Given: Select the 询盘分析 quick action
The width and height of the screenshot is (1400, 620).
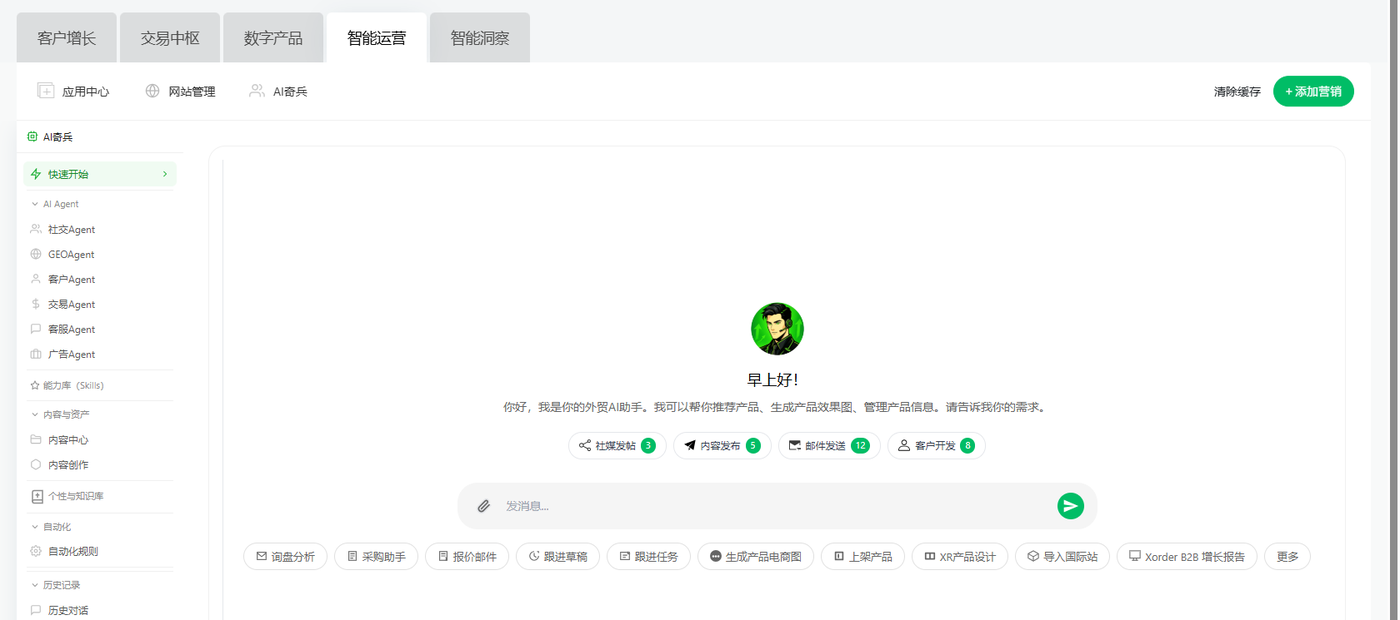Looking at the screenshot, I should coord(285,556).
